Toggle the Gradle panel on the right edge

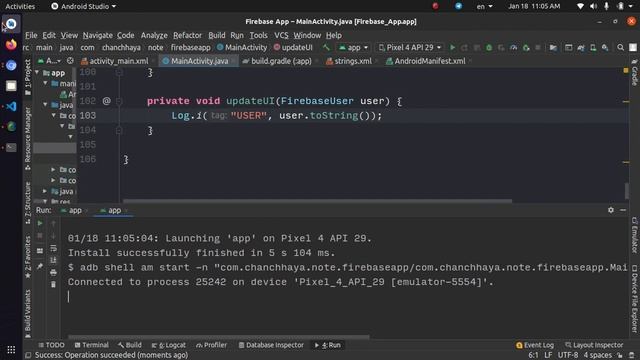point(634,72)
